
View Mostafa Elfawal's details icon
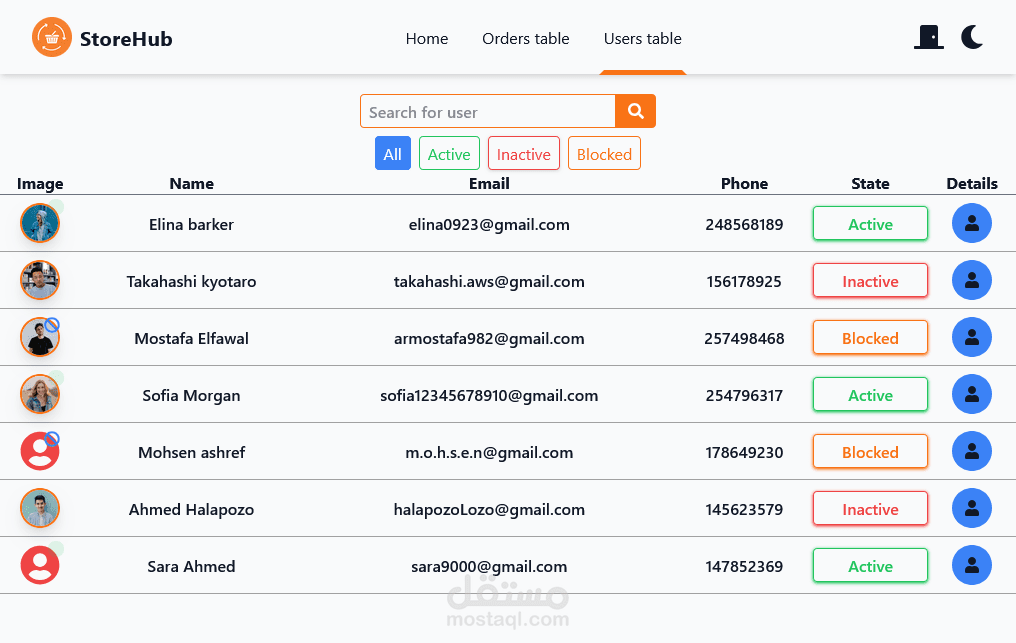[x=971, y=338]
